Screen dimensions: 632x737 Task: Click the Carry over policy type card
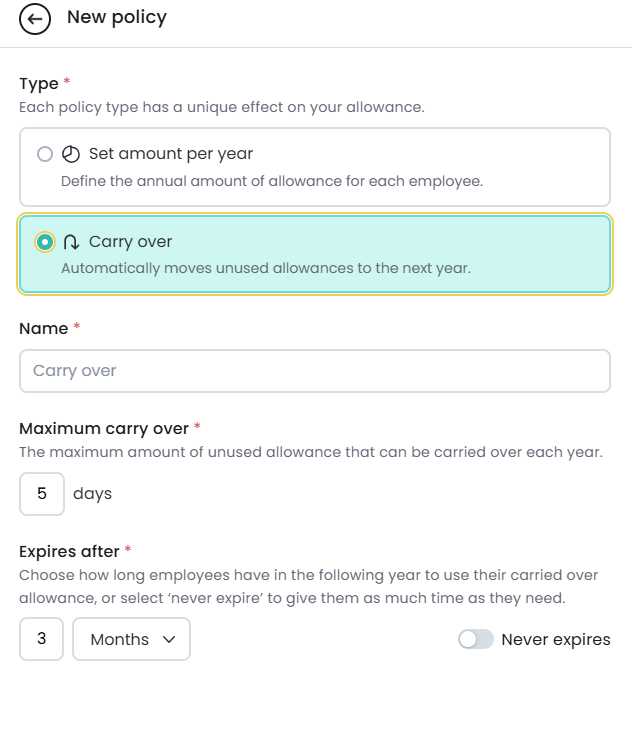pyautogui.click(x=315, y=254)
